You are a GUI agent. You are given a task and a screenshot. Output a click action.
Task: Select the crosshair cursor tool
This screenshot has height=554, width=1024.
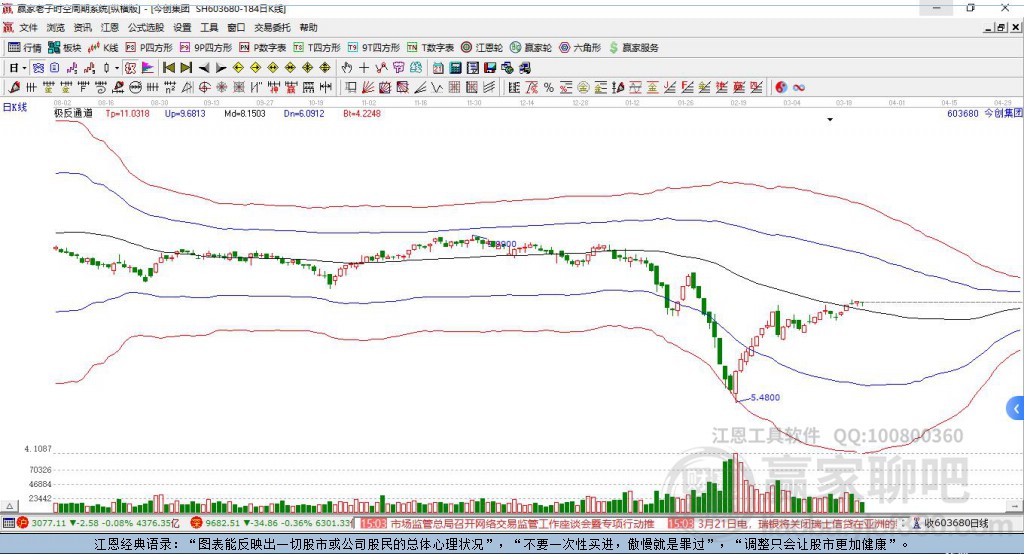tap(364, 68)
